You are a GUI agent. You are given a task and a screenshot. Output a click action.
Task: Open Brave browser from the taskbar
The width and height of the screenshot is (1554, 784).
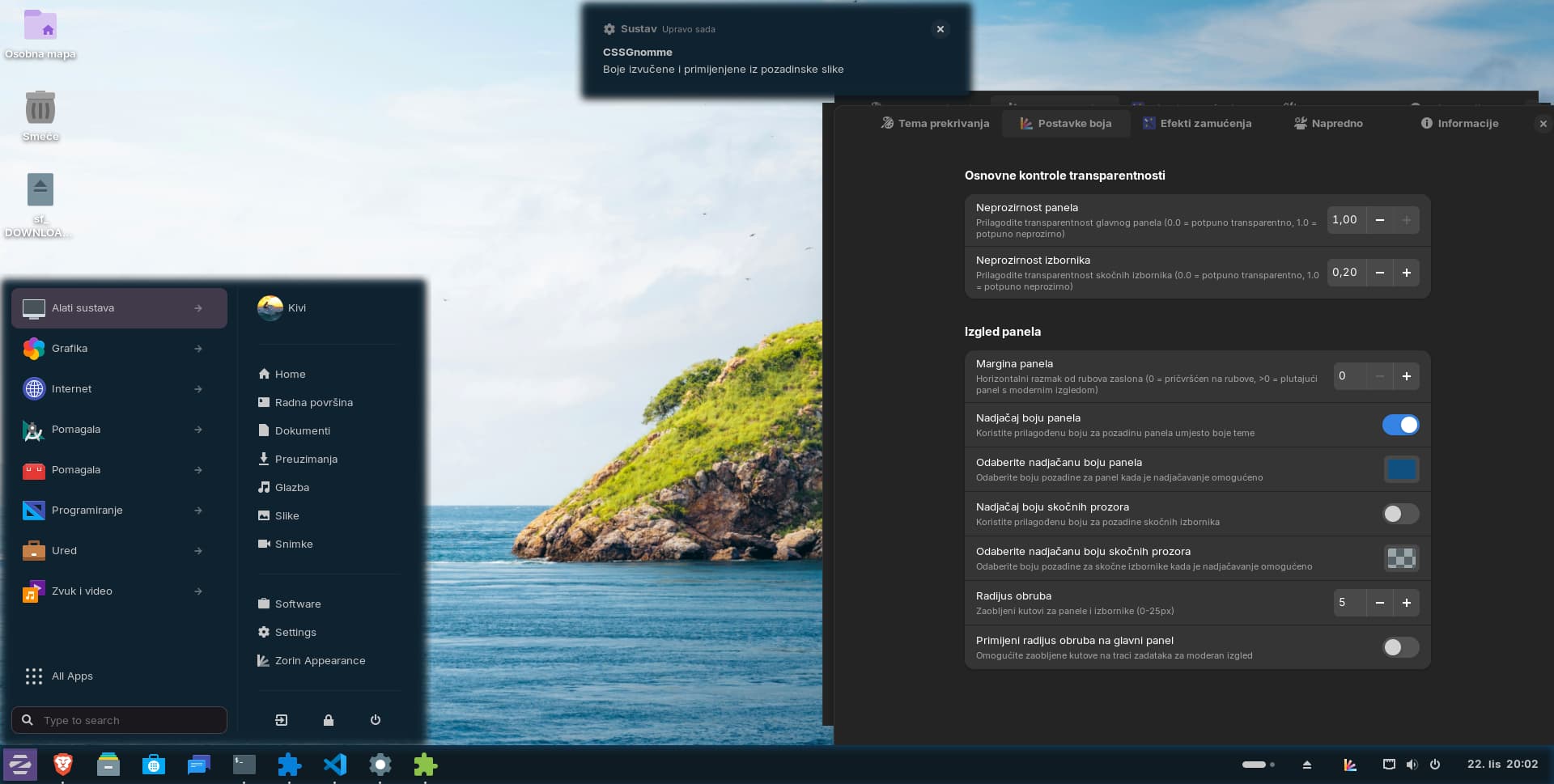(x=63, y=765)
